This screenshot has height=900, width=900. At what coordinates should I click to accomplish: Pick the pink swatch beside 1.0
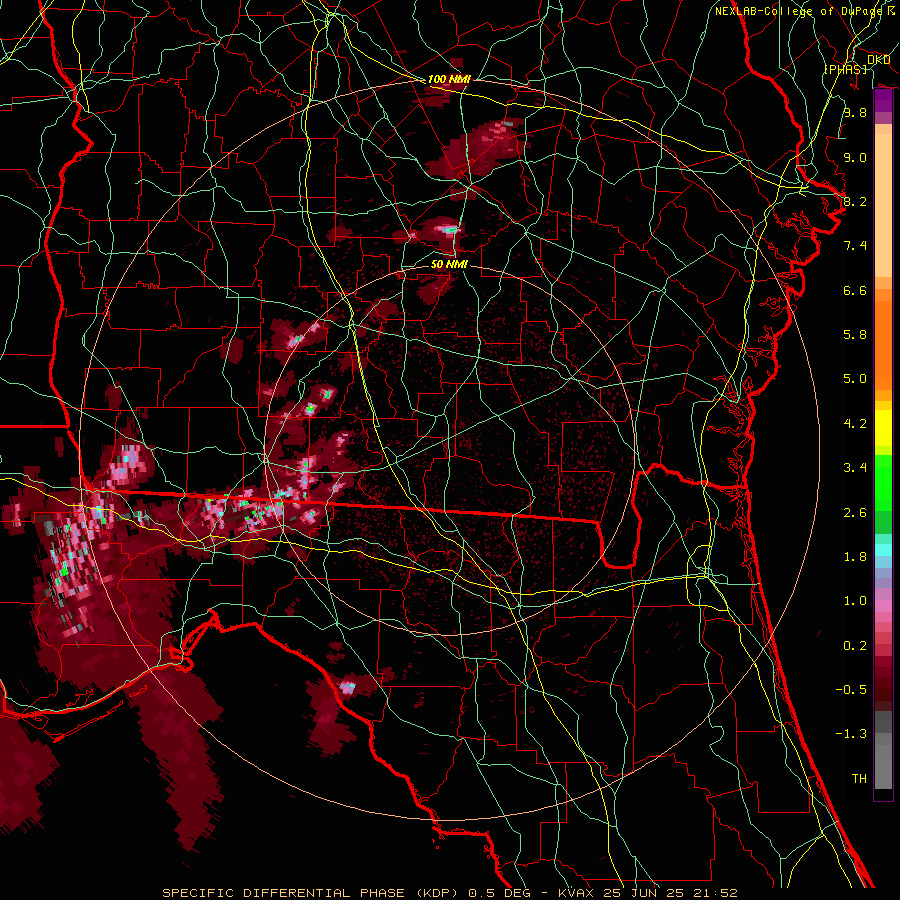pos(883,606)
